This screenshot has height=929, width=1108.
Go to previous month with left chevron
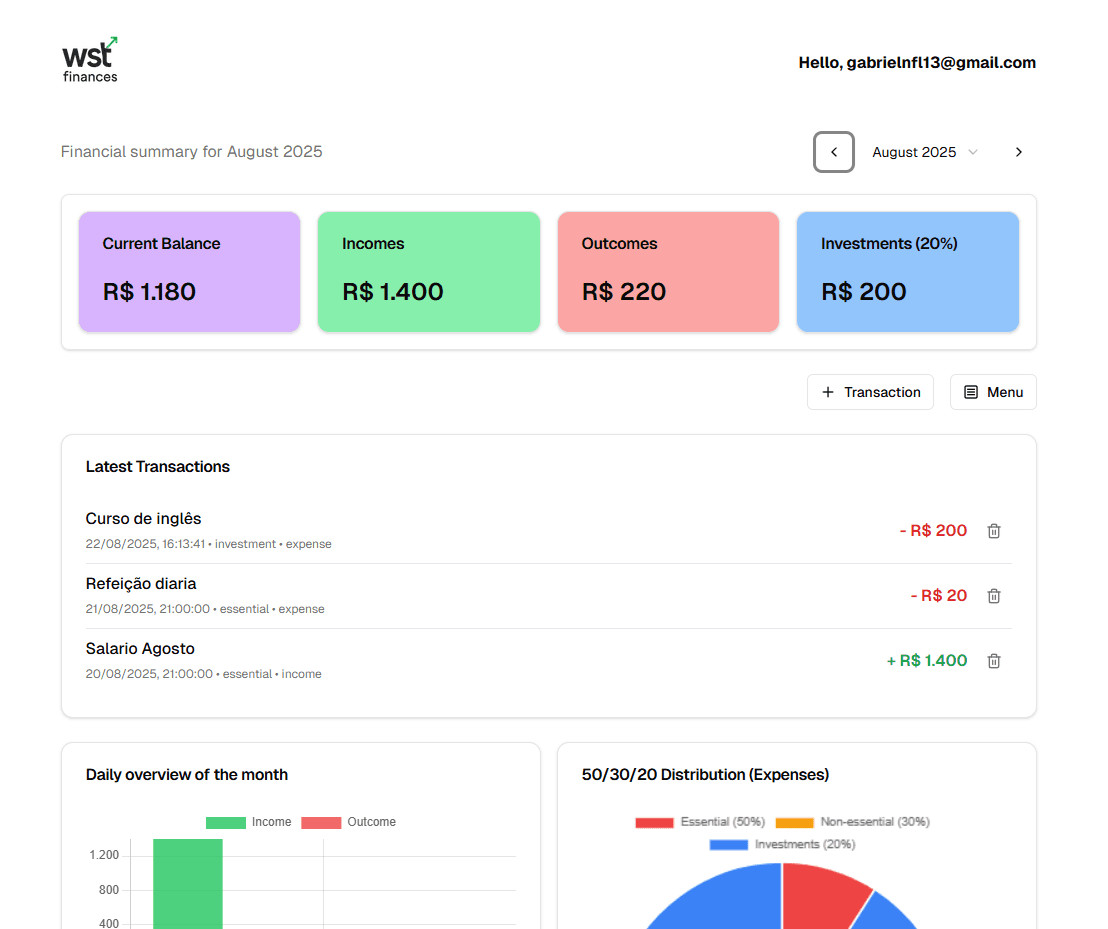833,152
